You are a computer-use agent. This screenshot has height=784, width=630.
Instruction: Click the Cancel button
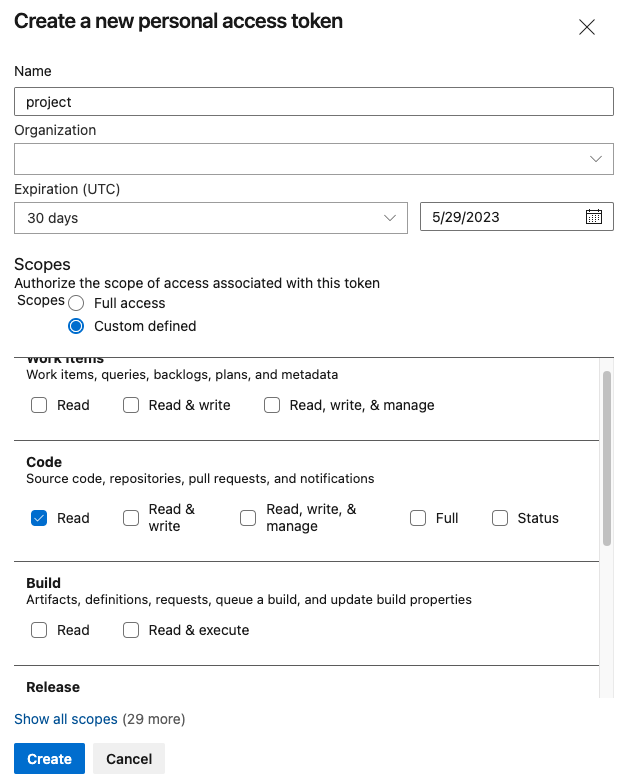(129, 759)
